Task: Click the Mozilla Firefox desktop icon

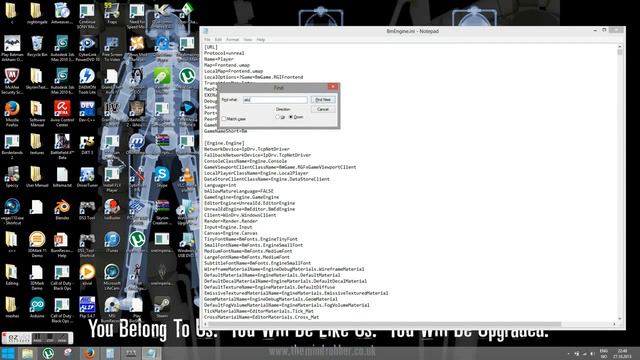Action: coord(12,114)
